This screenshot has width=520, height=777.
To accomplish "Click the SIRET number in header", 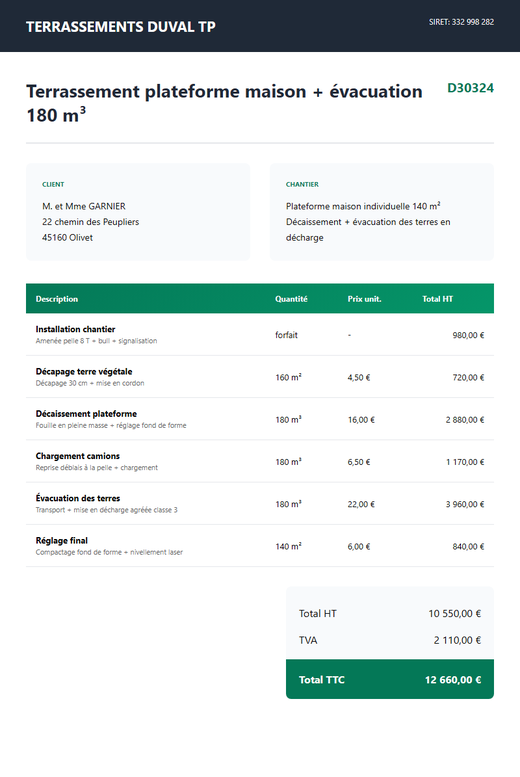I will (x=461, y=22).
